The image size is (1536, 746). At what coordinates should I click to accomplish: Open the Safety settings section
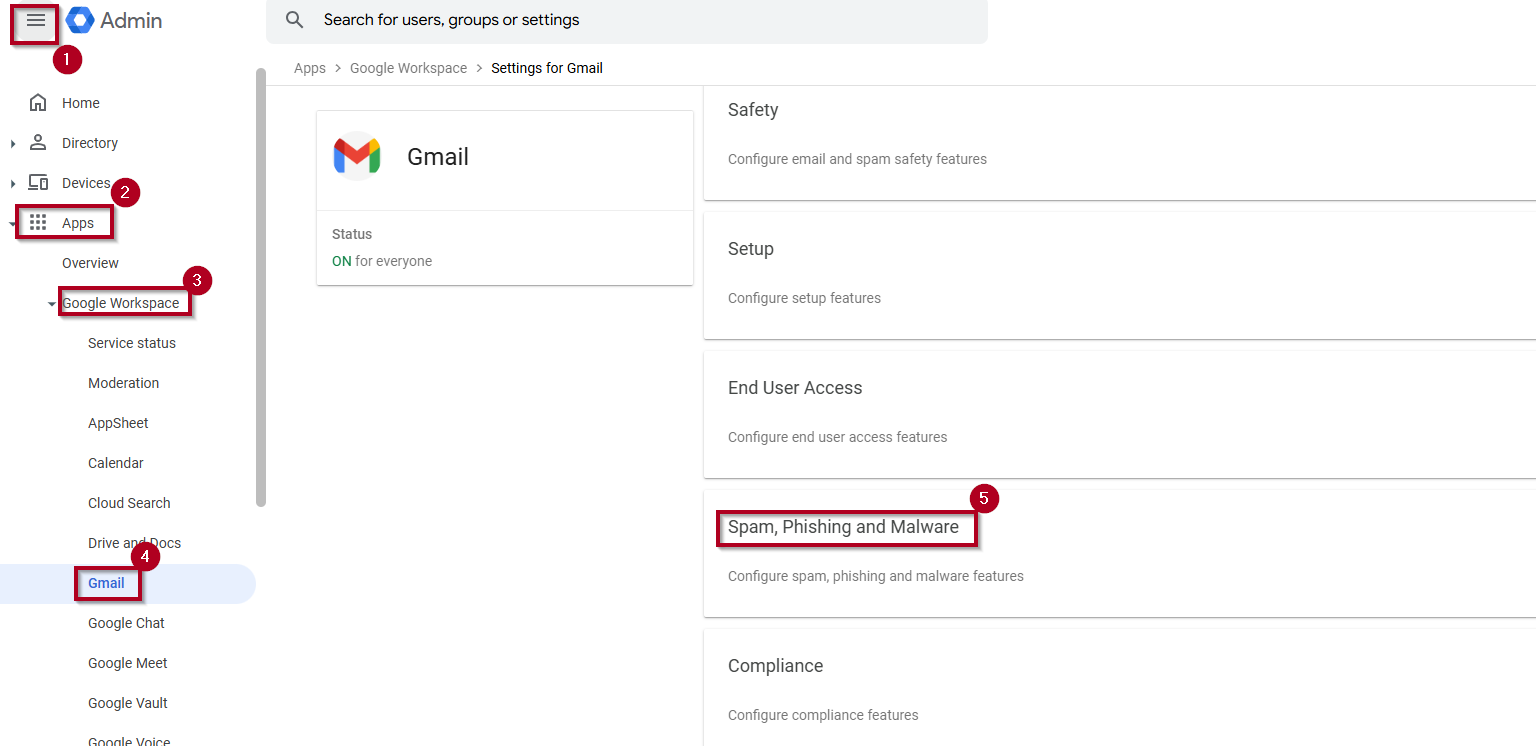(1120, 143)
